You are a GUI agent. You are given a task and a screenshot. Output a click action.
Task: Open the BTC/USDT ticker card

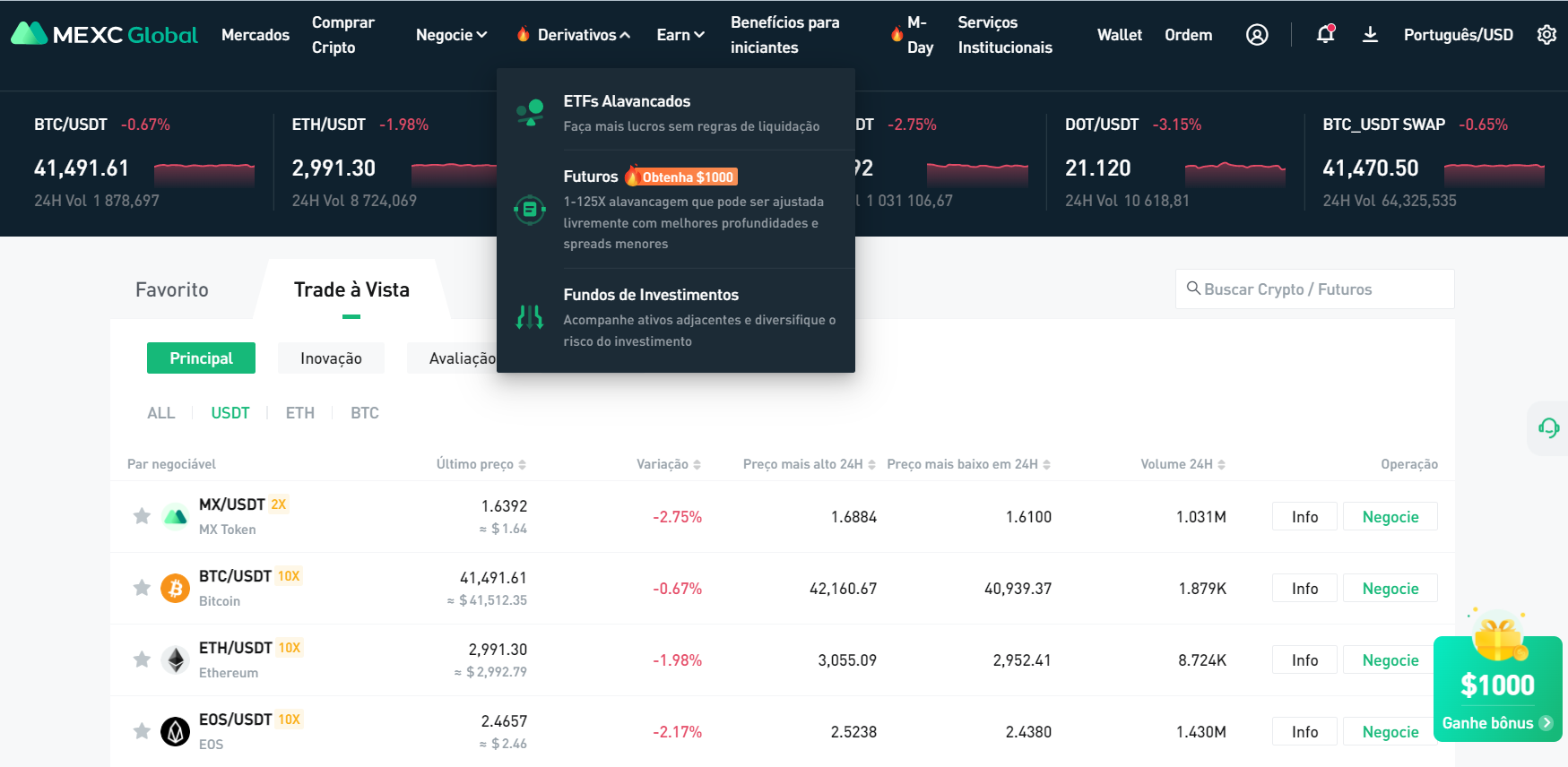click(x=144, y=162)
